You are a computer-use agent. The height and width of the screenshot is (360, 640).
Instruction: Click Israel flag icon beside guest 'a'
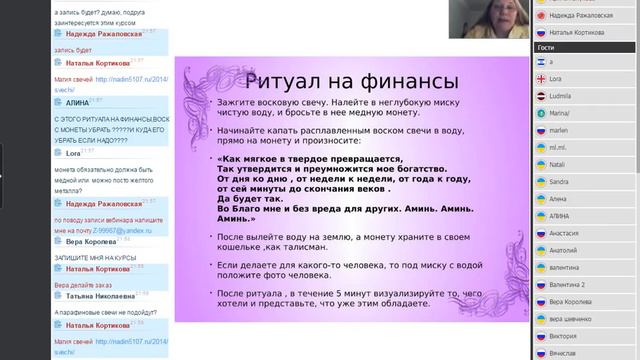(541, 62)
